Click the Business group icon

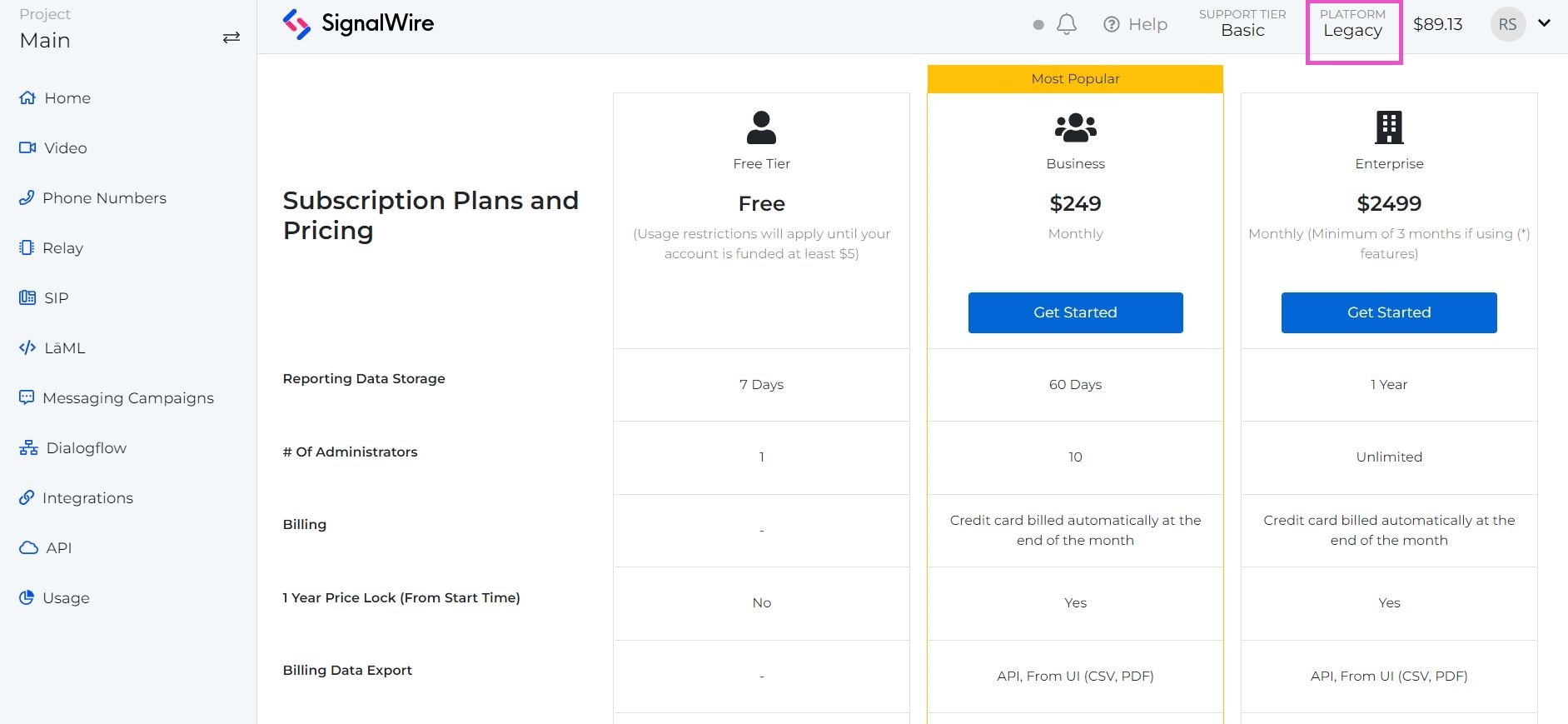[1075, 127]
